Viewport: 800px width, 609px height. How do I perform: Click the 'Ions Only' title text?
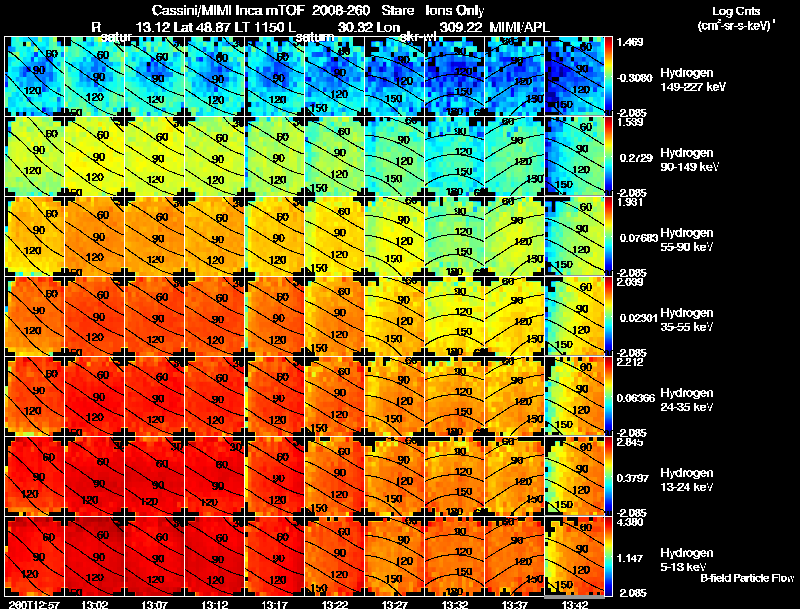[455, 11]
